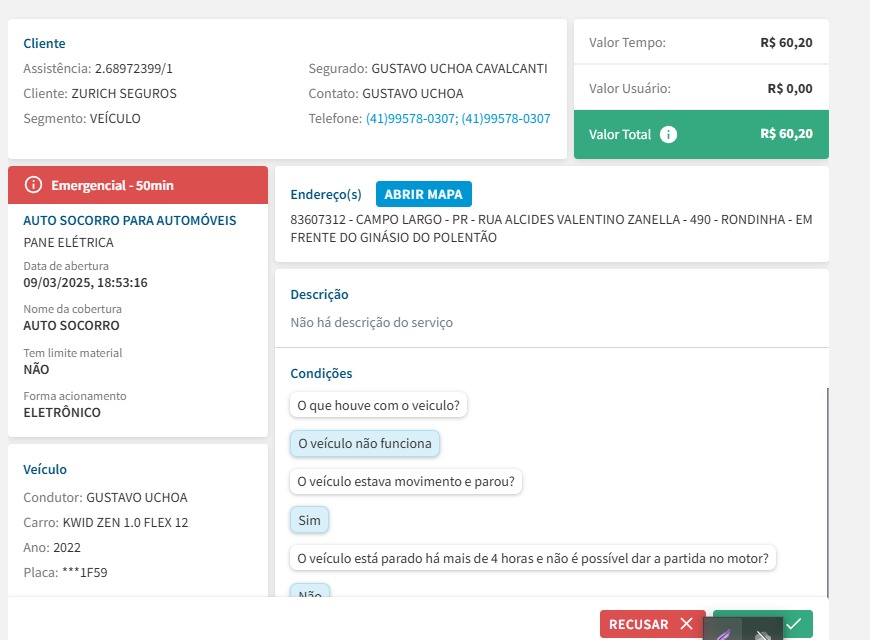Click the question about parado há mais de 4 horas
The width and height of the screenshot is (870, 640).
point(533,558)
